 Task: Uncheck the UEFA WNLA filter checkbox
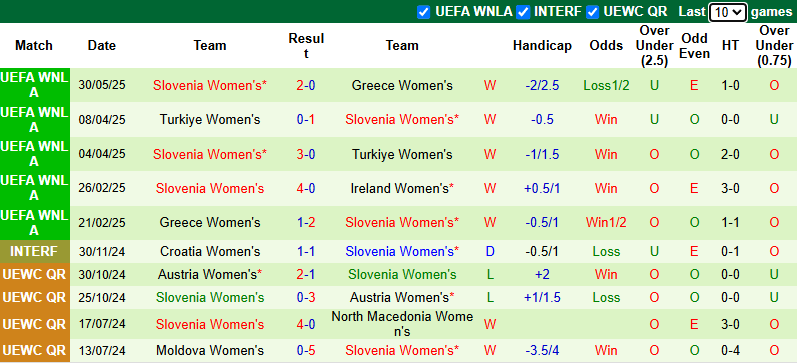coord(423,12)
